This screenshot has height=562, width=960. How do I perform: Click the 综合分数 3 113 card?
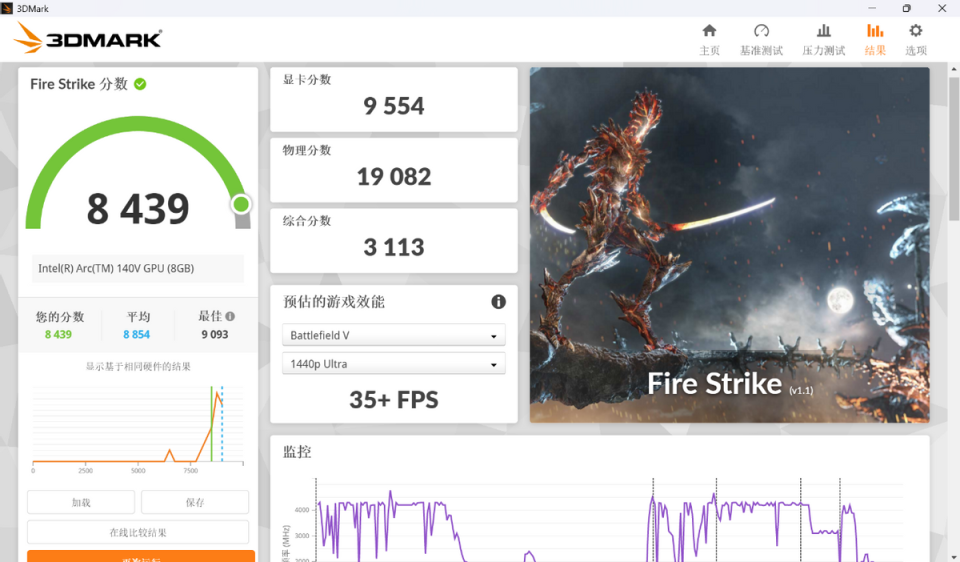pyautogui.click(x=394, y=241)
